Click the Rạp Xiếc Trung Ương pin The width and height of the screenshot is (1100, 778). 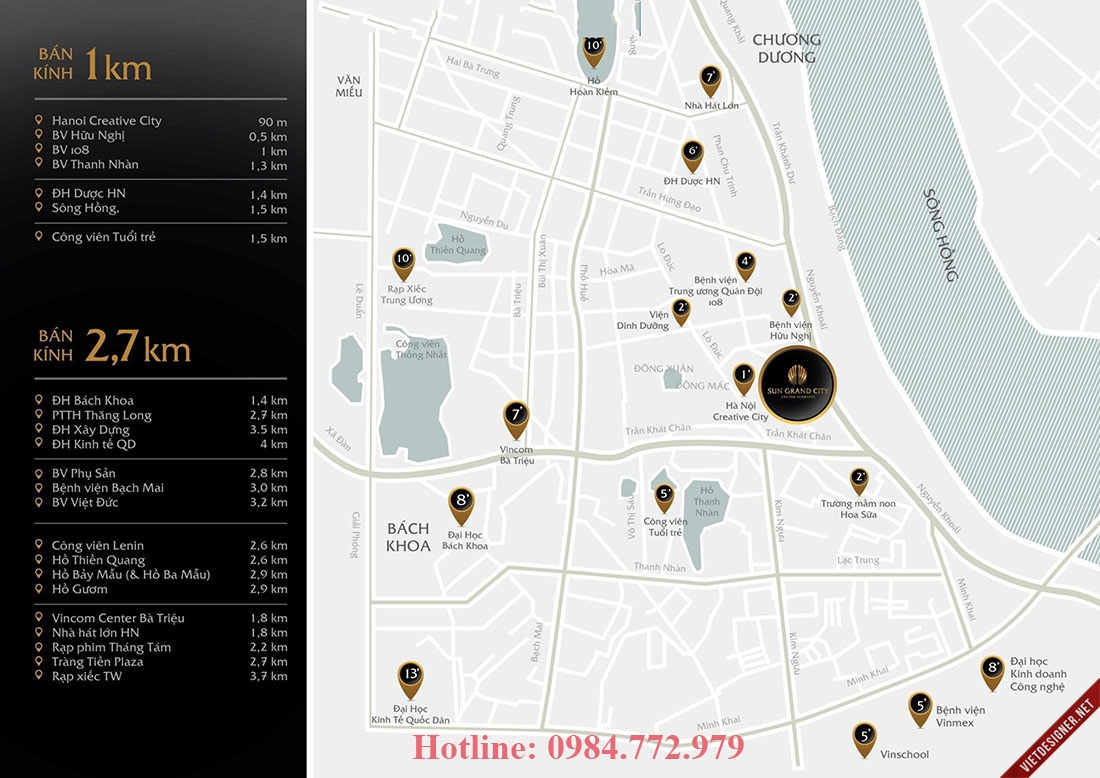[403, 263]
